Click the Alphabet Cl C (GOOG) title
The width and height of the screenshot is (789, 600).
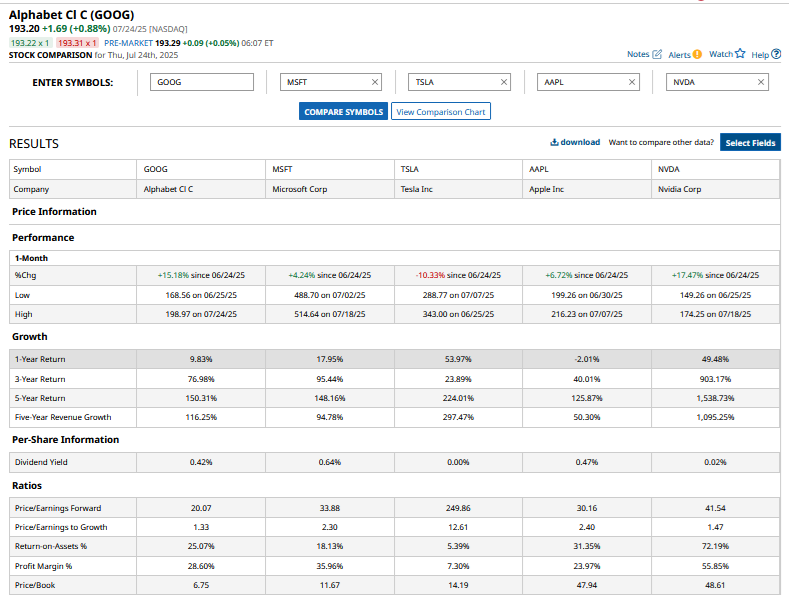tap(71, 15)
